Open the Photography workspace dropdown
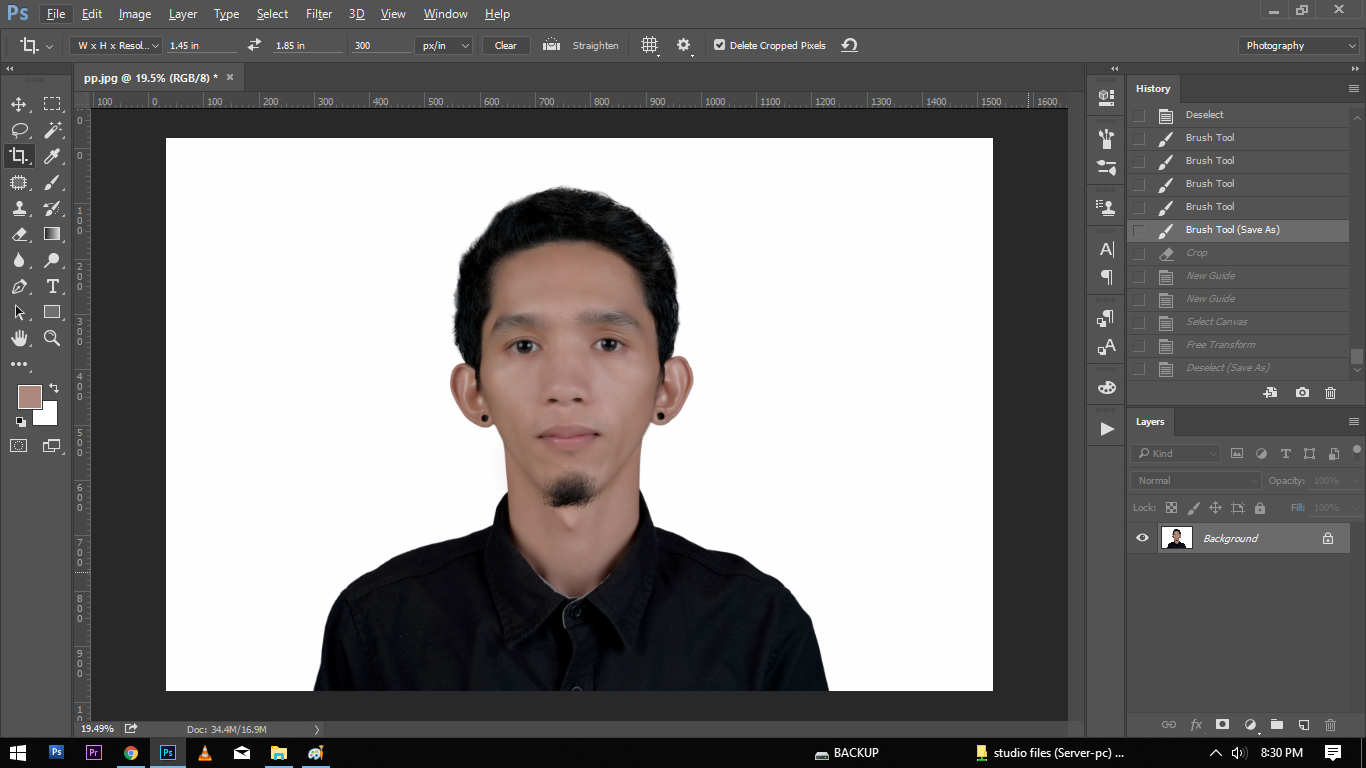 pyautogui.click(x=1298, y=45)
